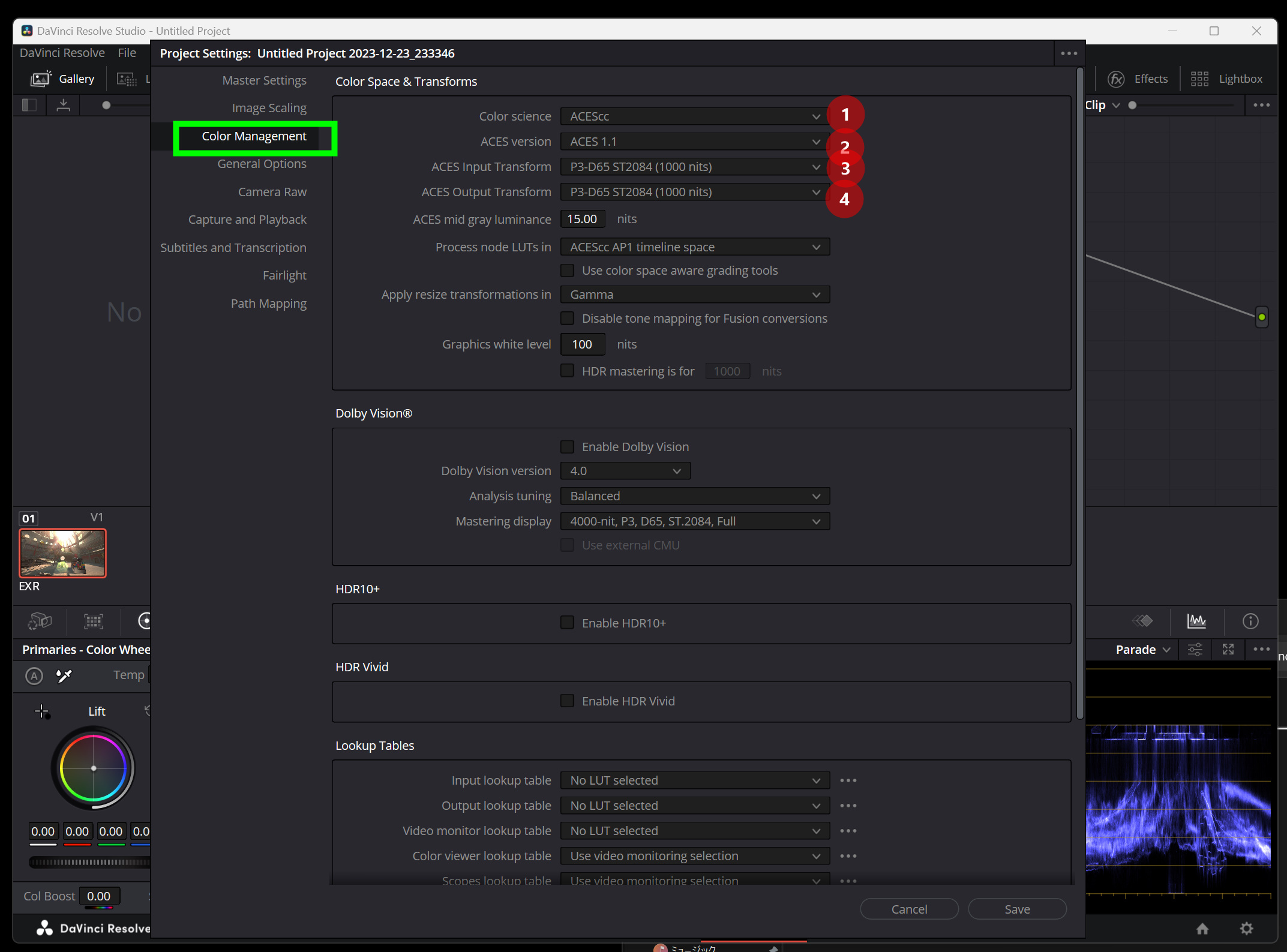Enable the HDR10+ checkbox
The height and width of the screenshot is (952, 1287).
pos(567,623)
